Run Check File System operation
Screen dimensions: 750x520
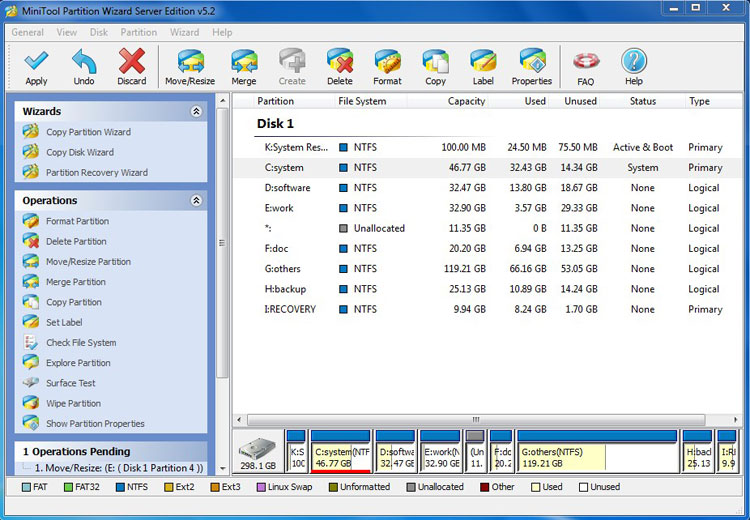81,343
